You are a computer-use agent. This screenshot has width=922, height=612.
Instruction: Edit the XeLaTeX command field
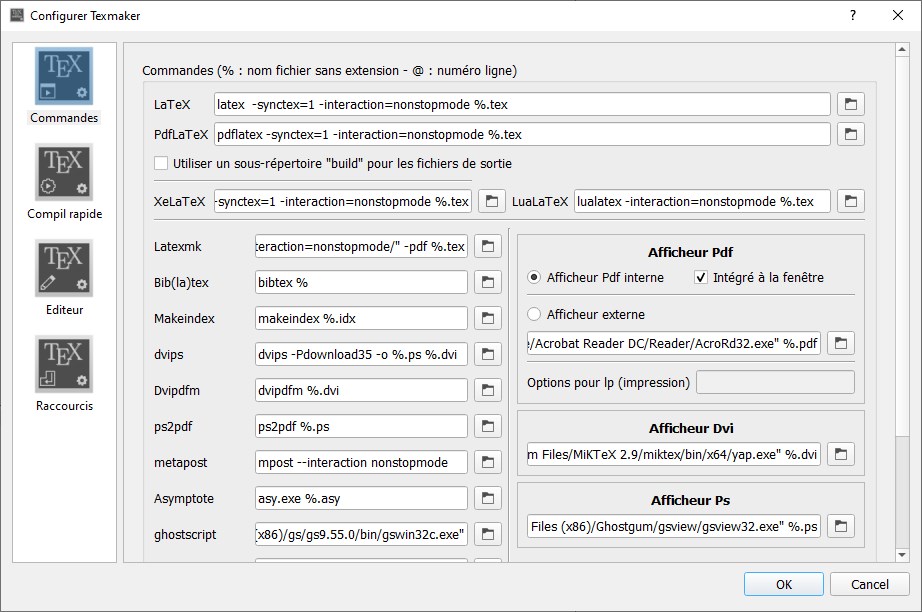pos(343,201)
